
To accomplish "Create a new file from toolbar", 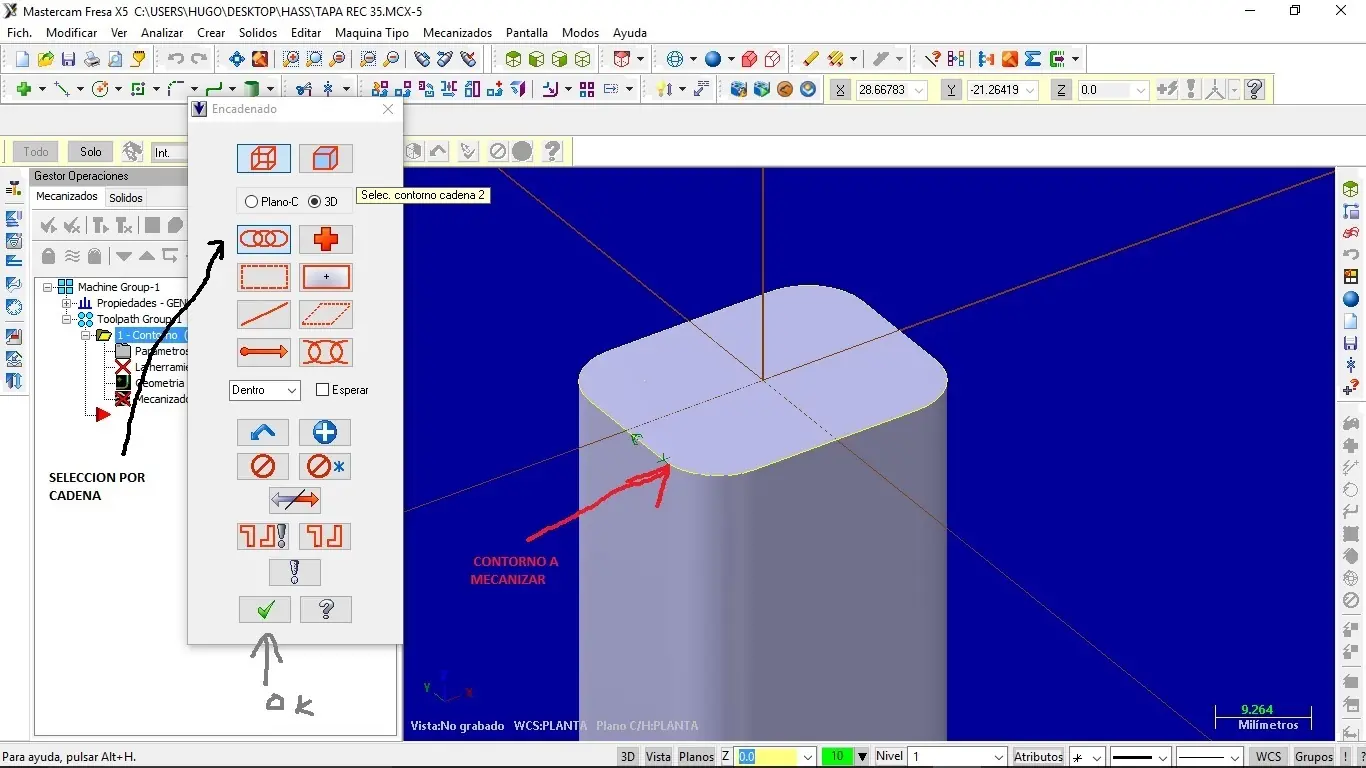I will 22,59.
